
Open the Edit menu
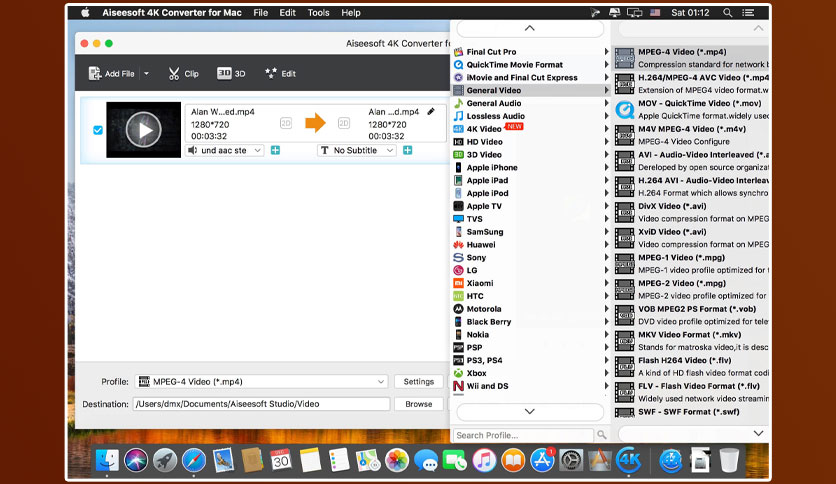click(287, 12)
